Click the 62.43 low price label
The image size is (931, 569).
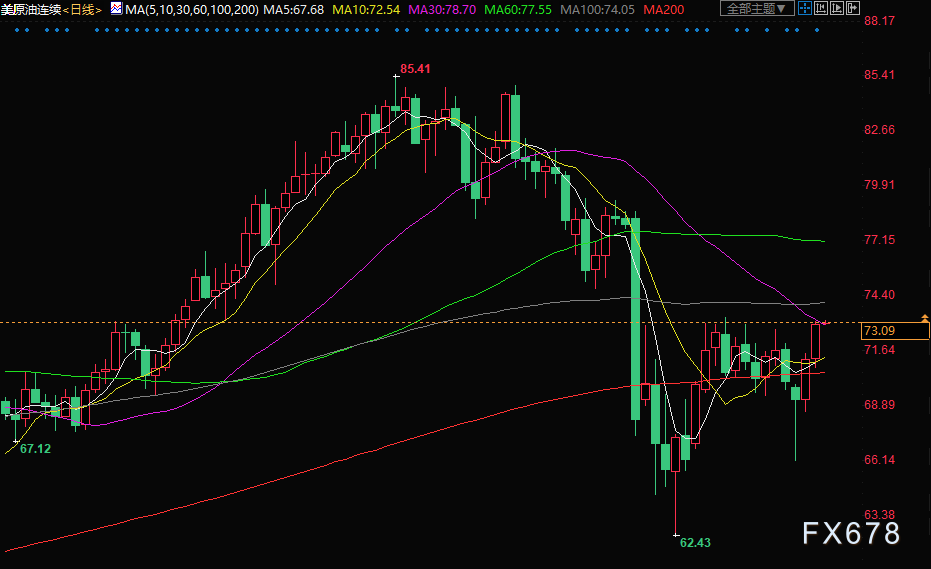695,542
